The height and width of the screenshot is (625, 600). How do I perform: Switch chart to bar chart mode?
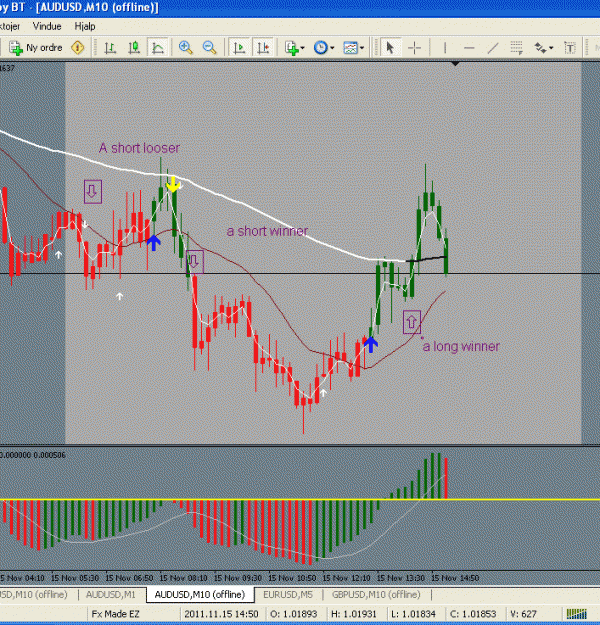click(110, 48)
